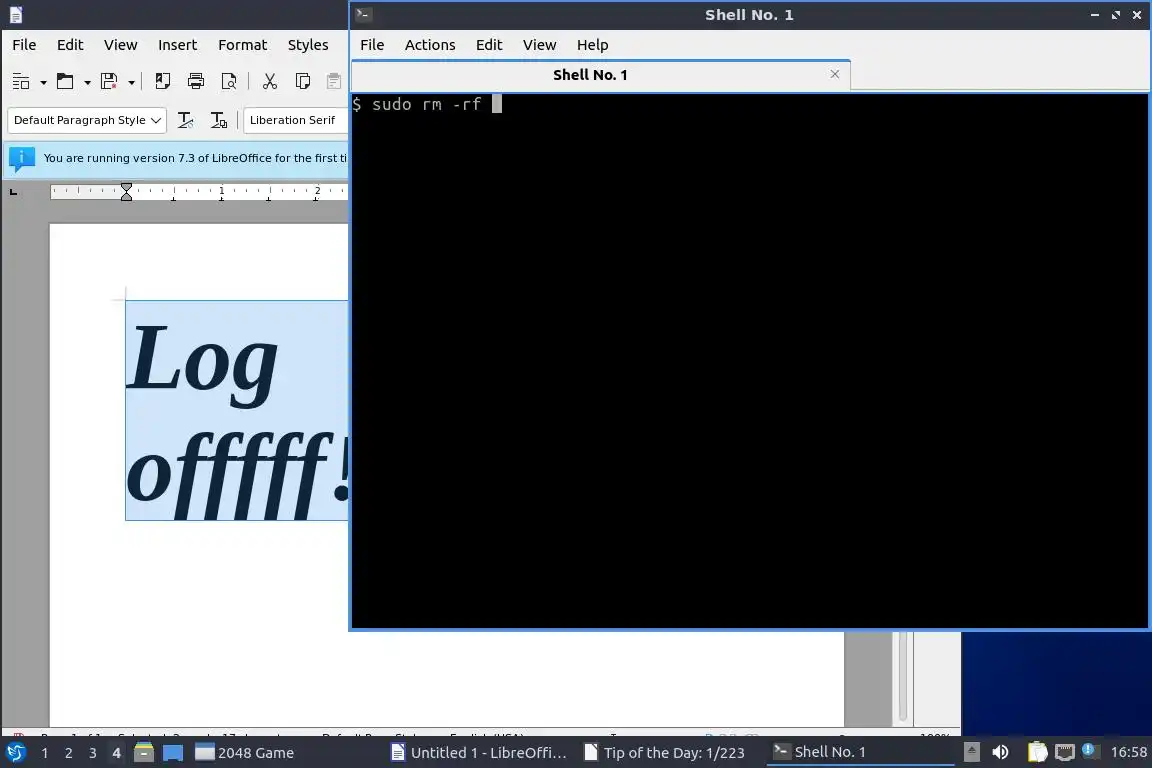Click the New Style from Selection icon
The height and width of the screenshot is (768, 1152).
[218, 120]
